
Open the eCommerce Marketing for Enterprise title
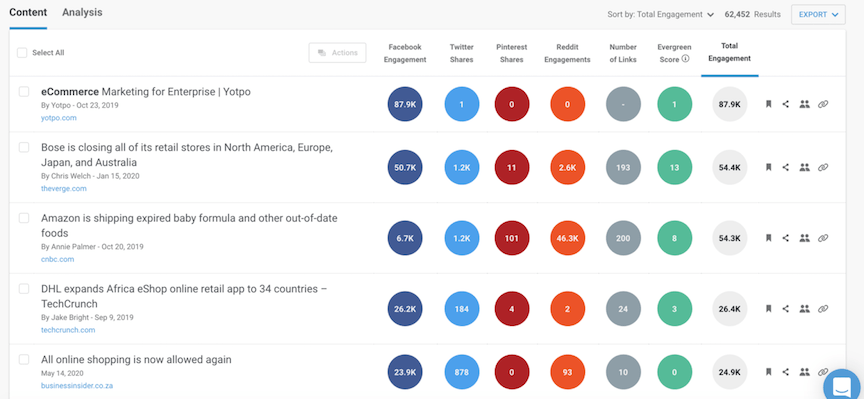point(145,92)
